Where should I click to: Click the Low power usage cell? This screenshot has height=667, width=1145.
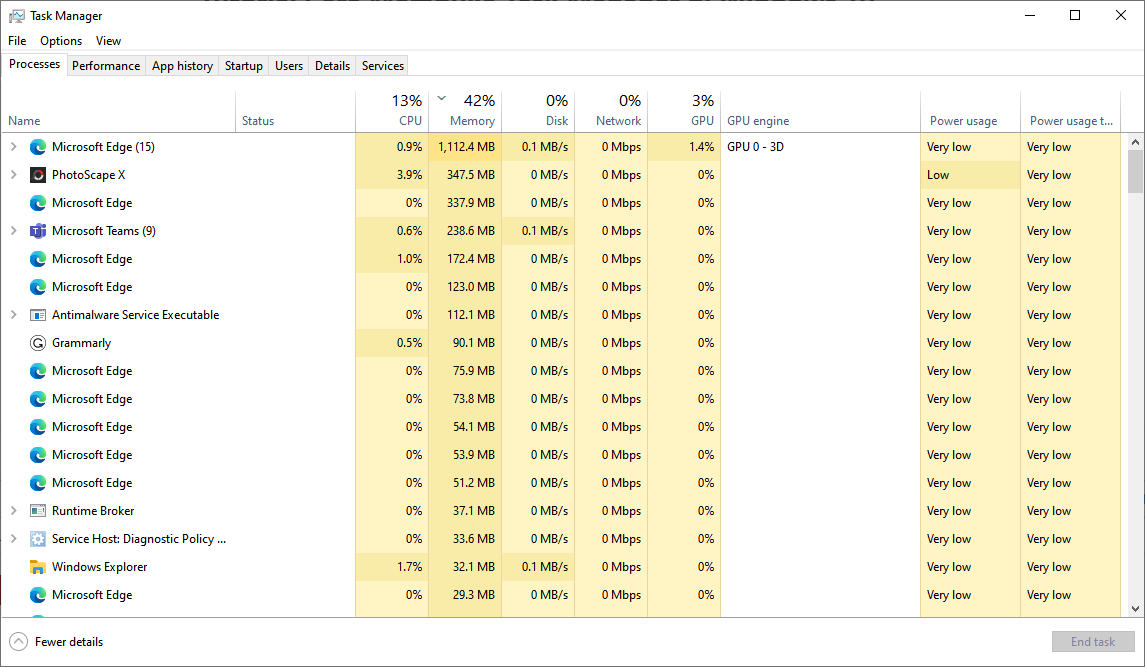click(970, 175)
